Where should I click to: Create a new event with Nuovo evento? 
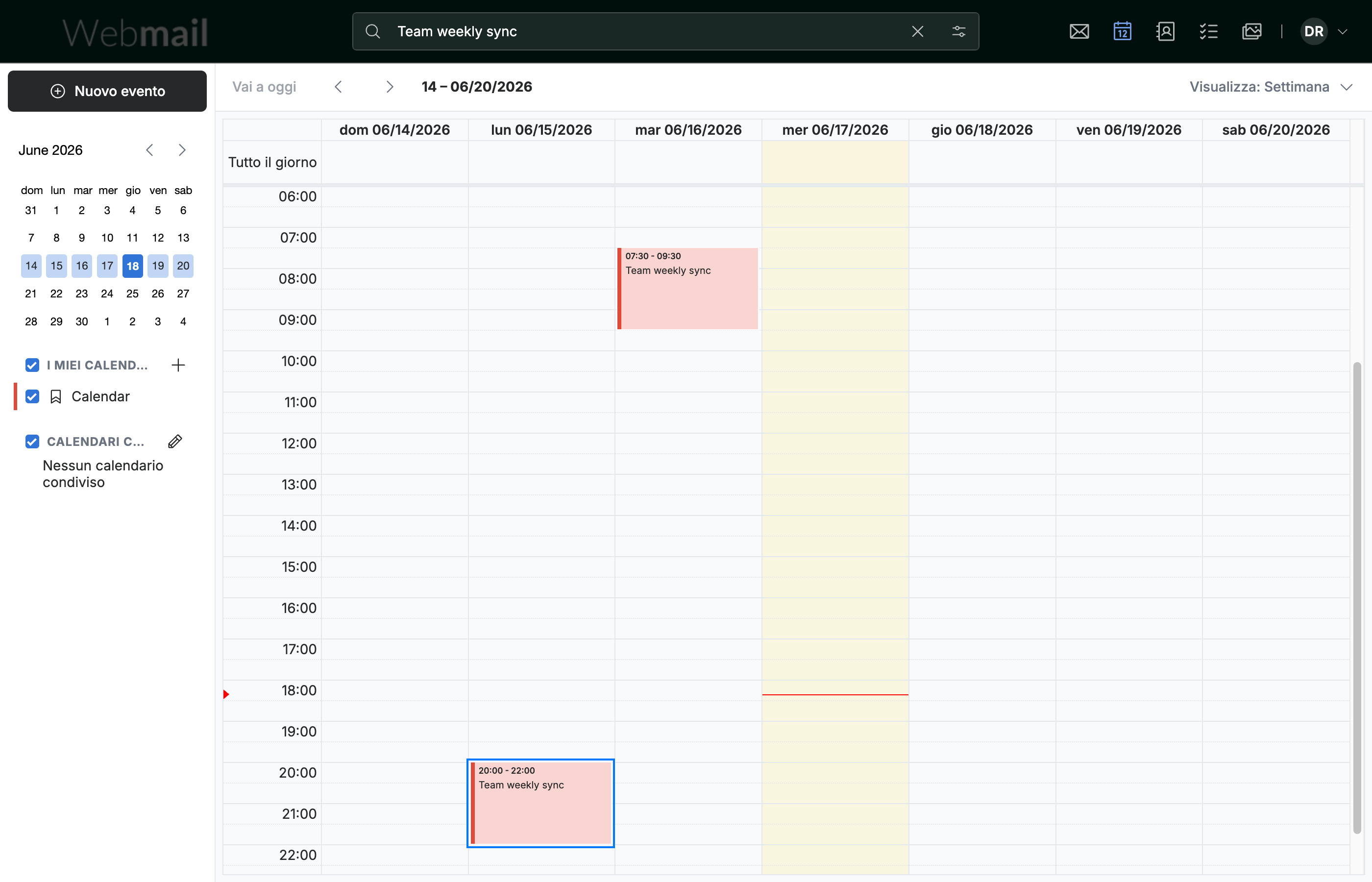[x=107, y=91]
